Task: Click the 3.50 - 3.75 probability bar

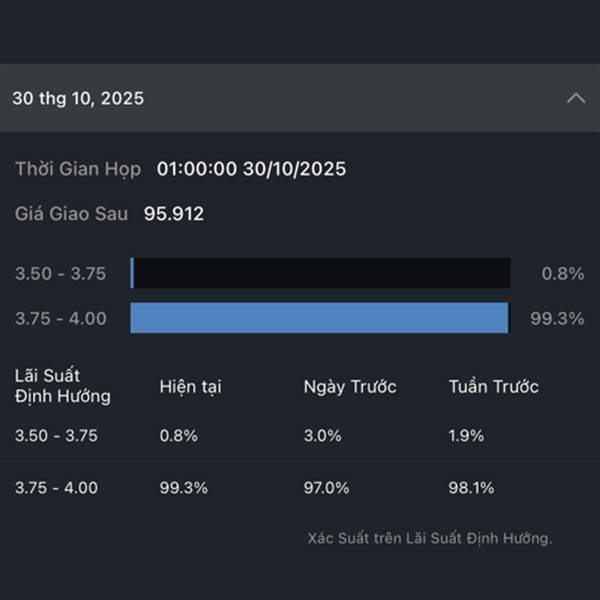Action: coord(320,273)
